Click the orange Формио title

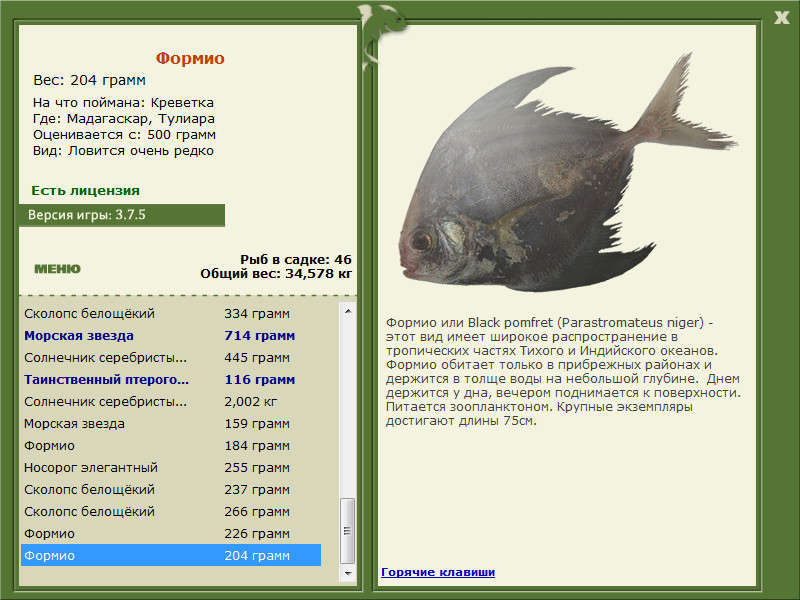tap(190, 58)
